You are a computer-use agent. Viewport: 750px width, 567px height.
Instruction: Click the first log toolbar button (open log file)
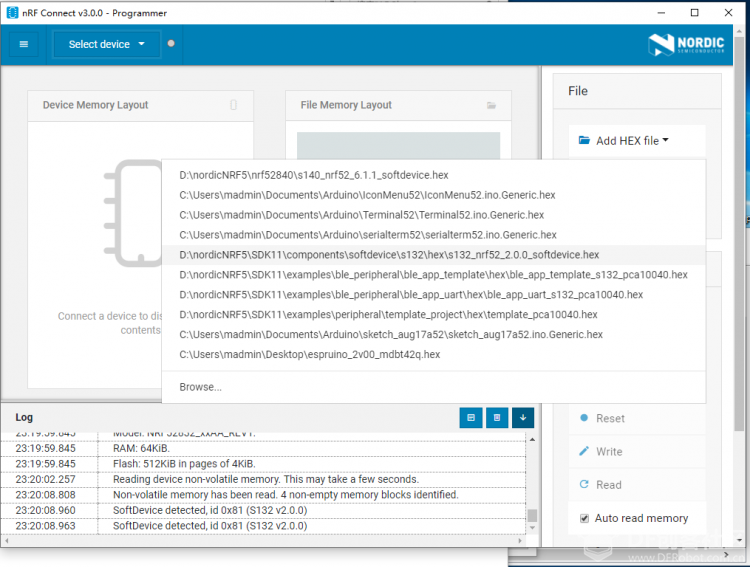pos(471,418)
